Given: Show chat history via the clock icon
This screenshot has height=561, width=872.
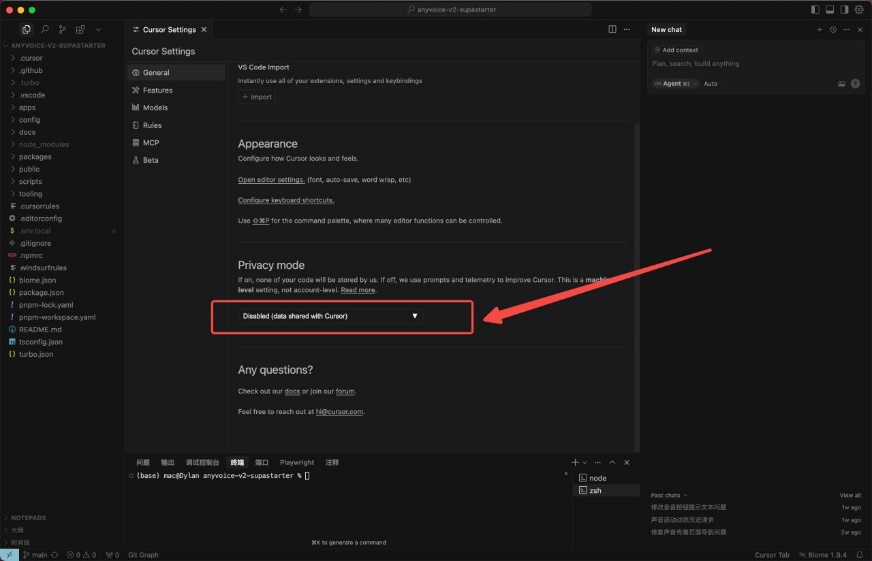Looking at the screenshot, I should click(833, 30).
